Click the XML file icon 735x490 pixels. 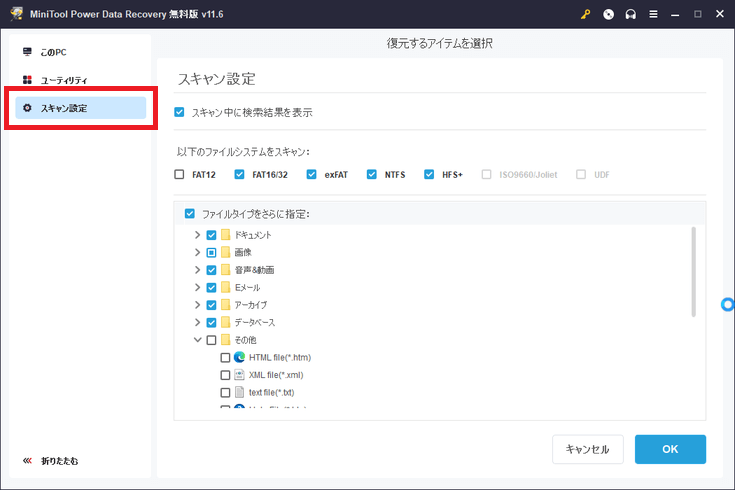(x=240, y=374)
